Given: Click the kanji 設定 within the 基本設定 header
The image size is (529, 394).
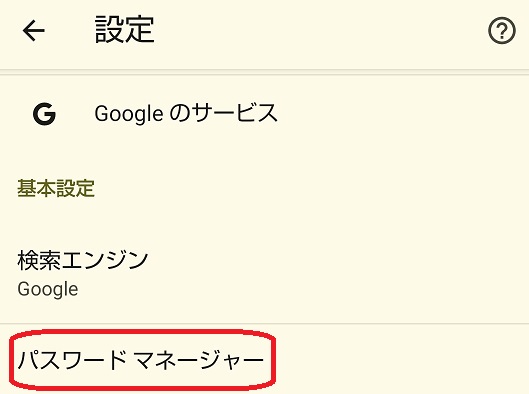Looking at the screenshot, I should click(x=75, y=188).
